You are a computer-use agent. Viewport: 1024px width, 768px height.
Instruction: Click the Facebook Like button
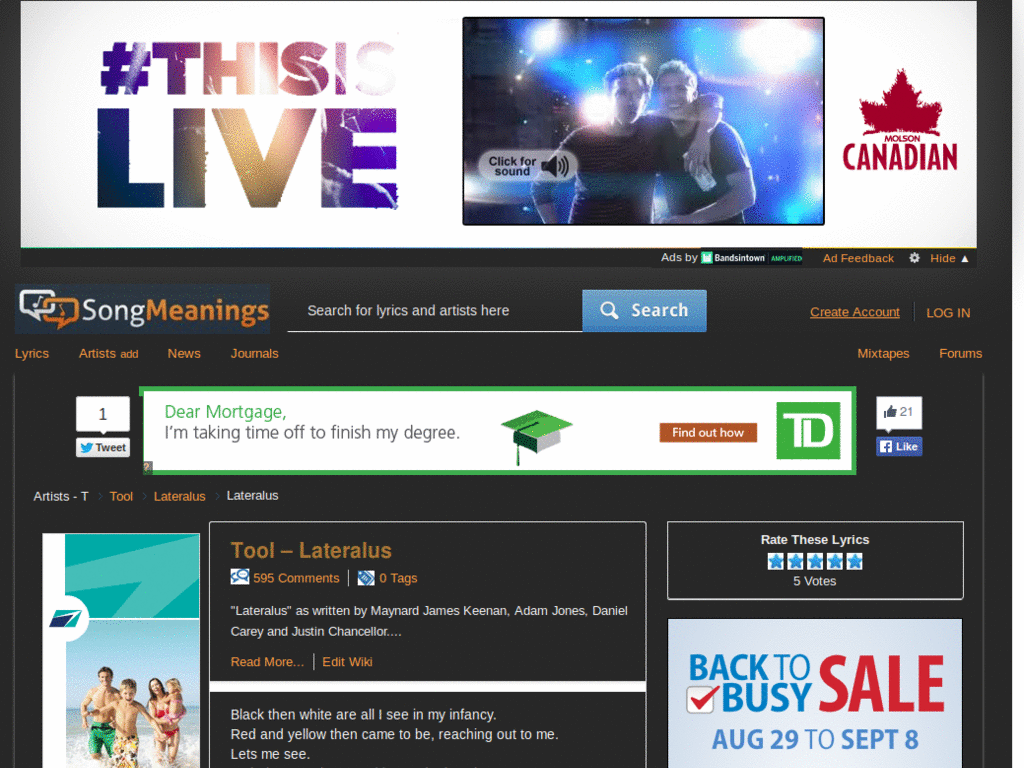pos(899,447)
